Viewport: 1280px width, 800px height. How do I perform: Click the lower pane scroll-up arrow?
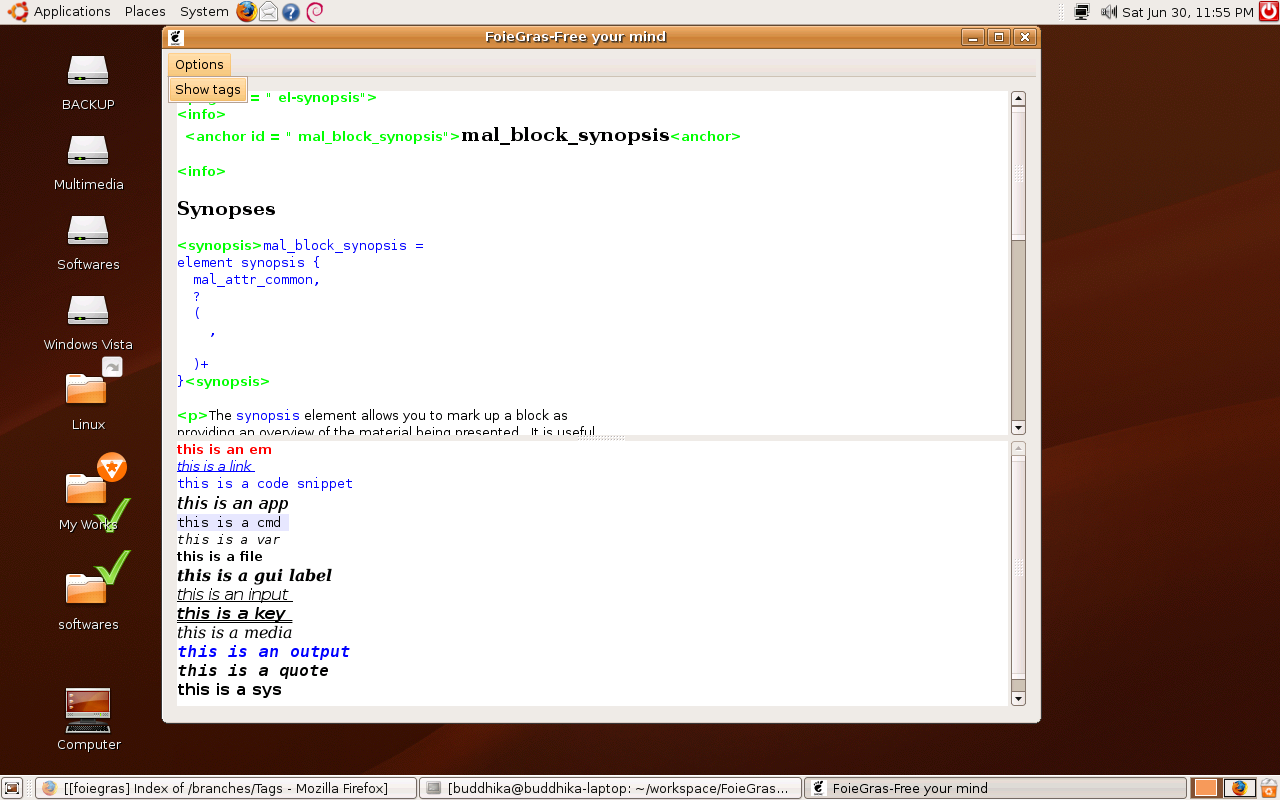point(1018,449)
